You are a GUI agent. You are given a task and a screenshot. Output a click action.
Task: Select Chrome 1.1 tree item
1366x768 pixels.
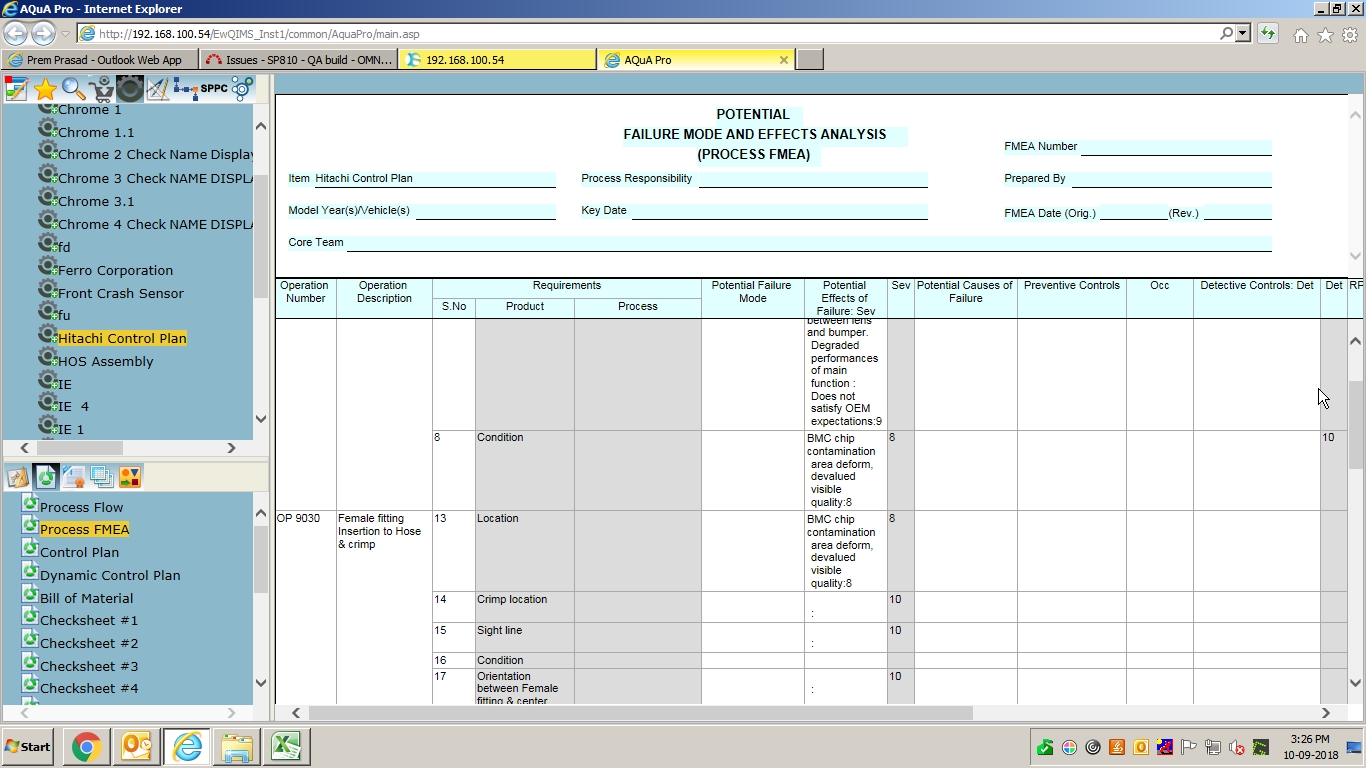96,132
